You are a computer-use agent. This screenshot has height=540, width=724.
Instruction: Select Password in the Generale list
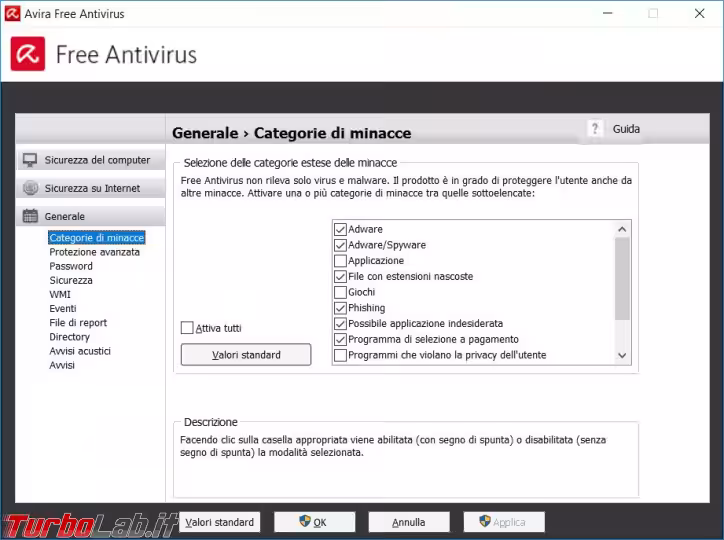click(x=71, y=266)
